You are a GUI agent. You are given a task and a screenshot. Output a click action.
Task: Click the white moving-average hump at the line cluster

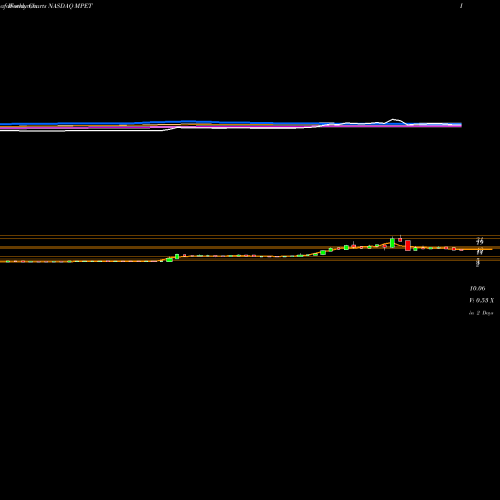pyautogui.click(x=395, y=121)
